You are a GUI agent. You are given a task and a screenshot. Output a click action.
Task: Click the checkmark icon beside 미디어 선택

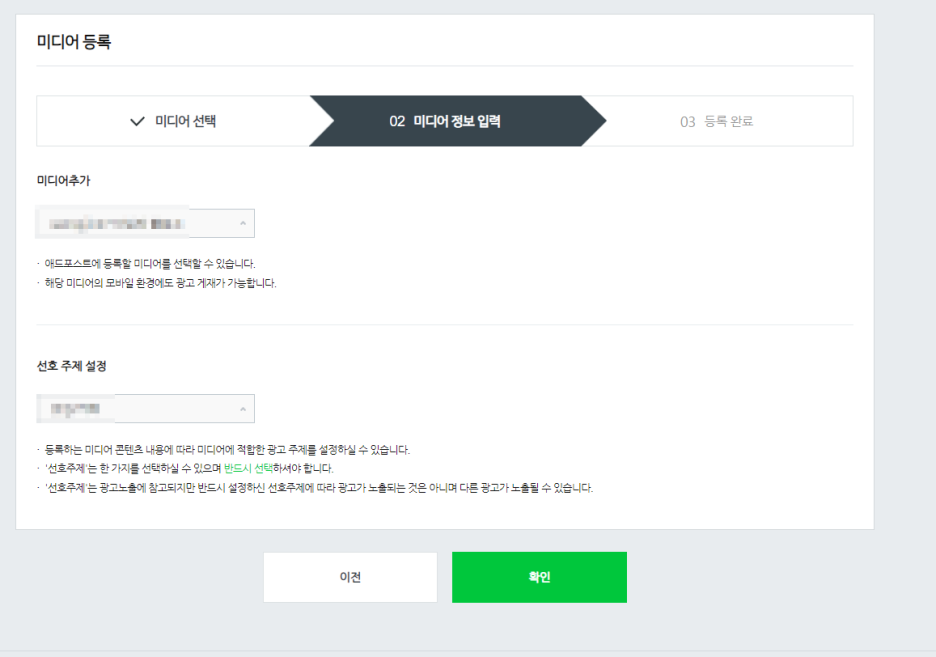(137, 121)
